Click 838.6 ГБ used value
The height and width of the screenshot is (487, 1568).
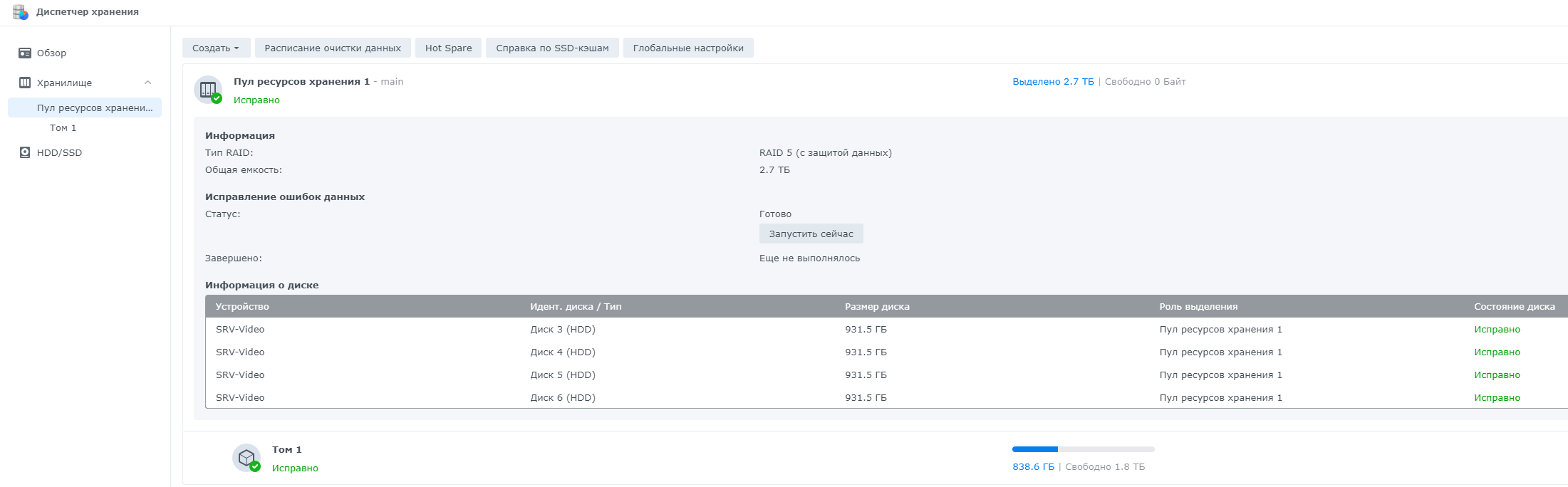click(x=1033, y=467)
